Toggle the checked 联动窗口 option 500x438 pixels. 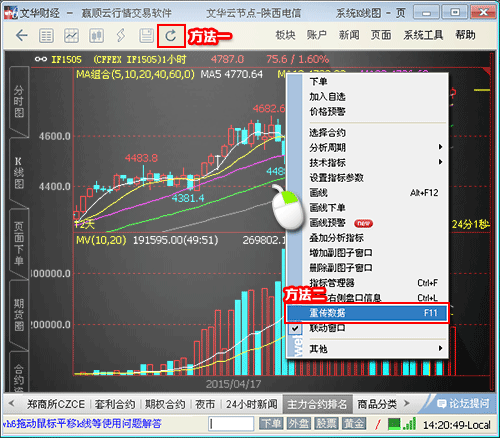tap(367, 328)
